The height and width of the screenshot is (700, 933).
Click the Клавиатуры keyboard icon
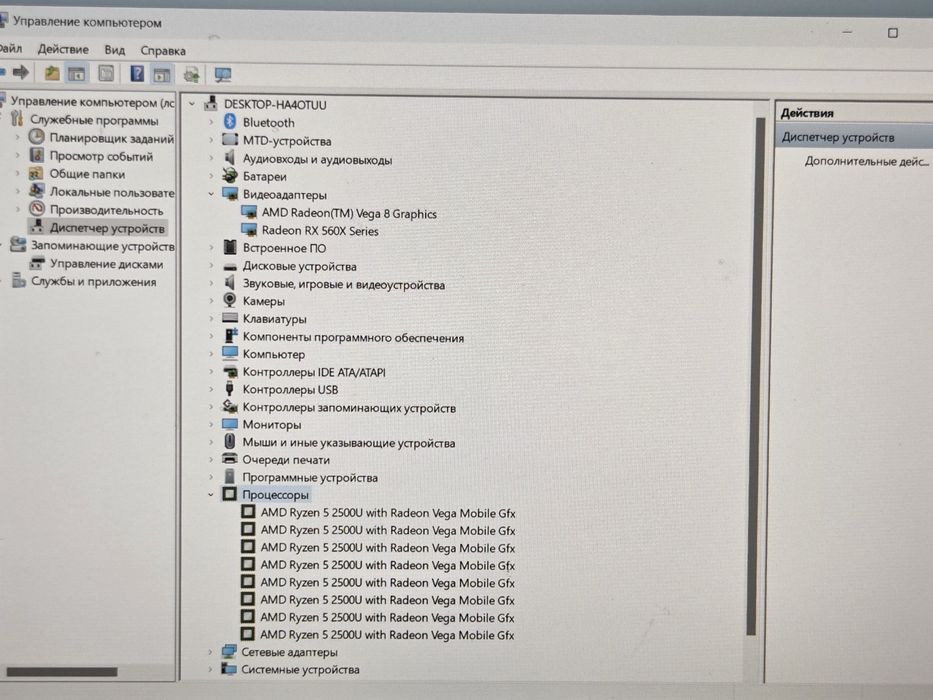[x=230, y=318]
